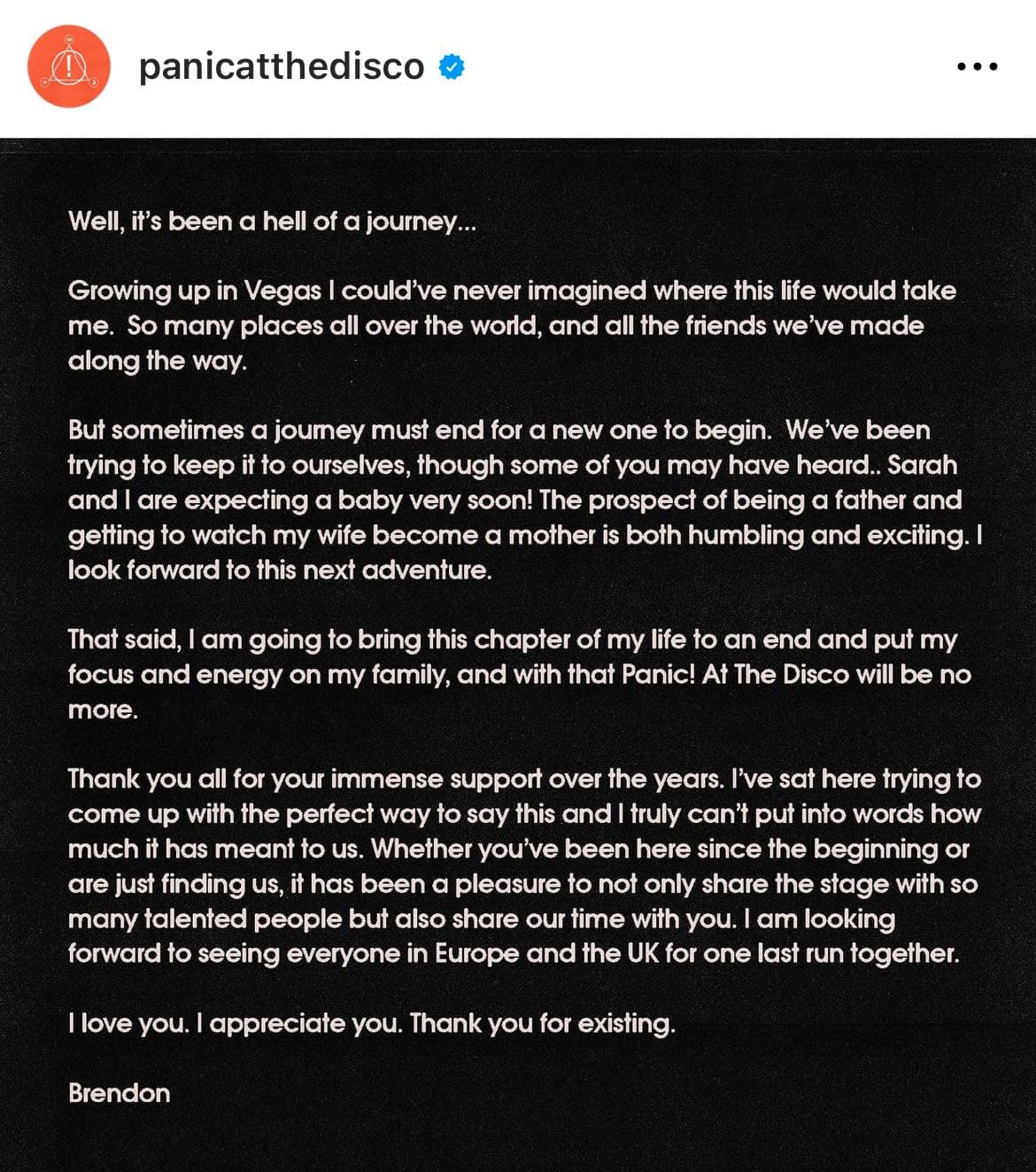Click the word "Vegas" in the post

282,291
